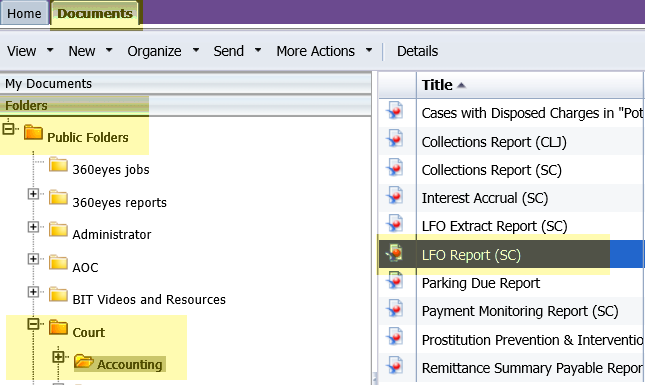This screenshot has width=645, height=385.
Task: Click the Interest Accrual (SC) document icon
Action: (395, 195)
